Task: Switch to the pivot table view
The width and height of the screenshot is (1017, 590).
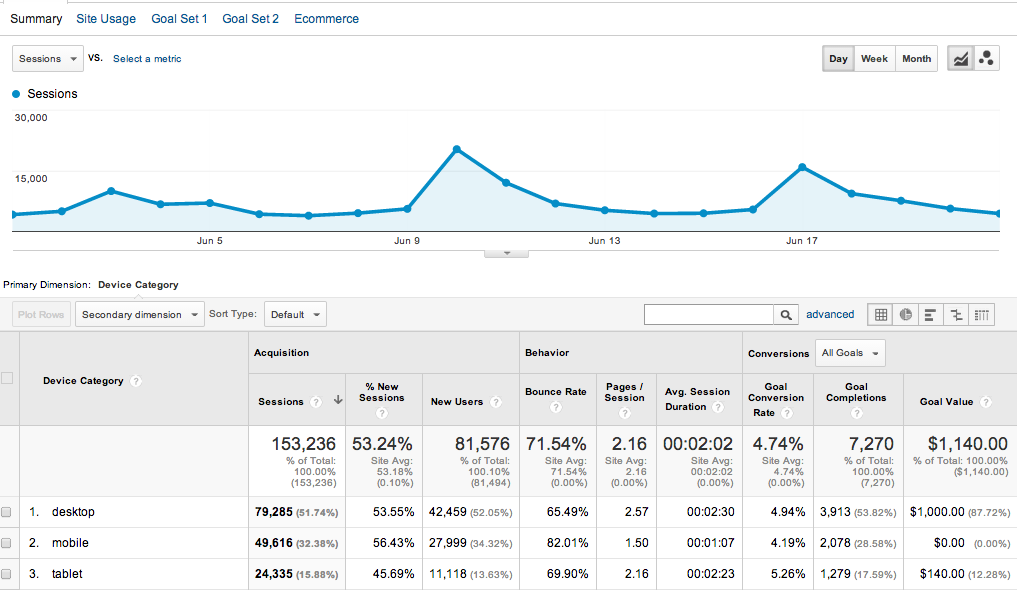Action: [982, 314]
